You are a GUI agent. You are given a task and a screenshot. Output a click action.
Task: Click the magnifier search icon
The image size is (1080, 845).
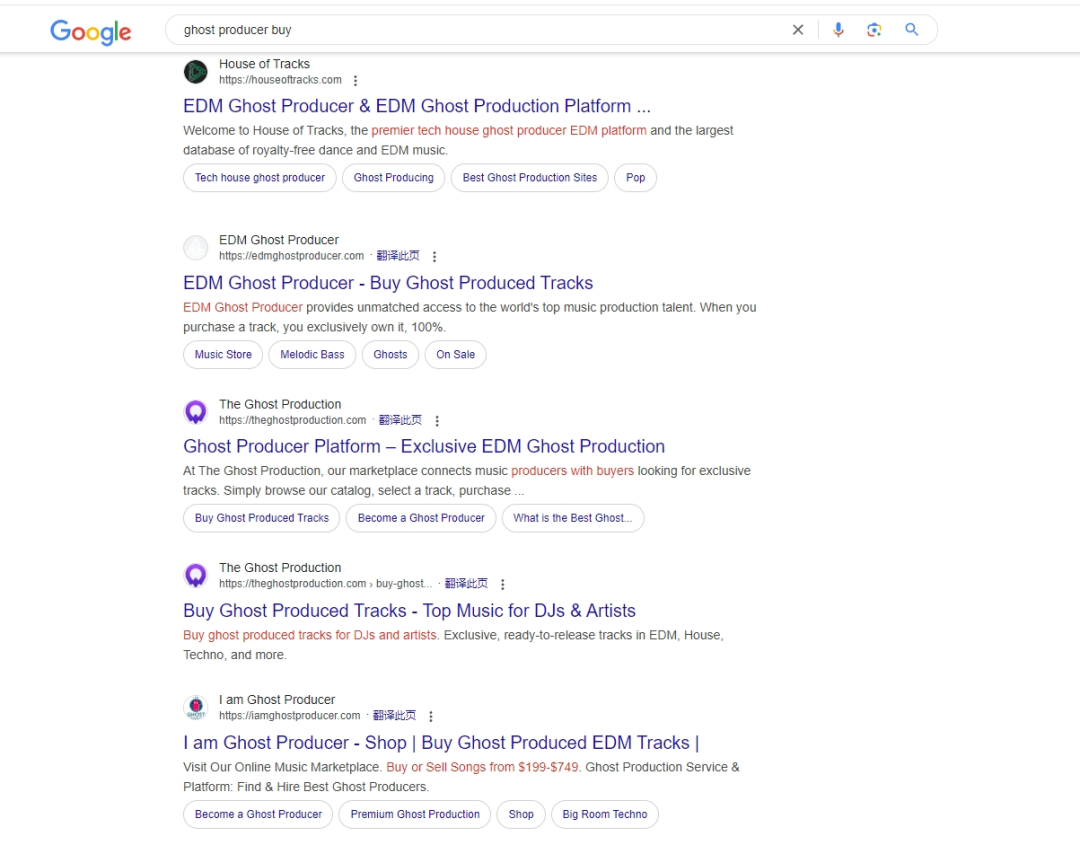(x=911, y=30)
